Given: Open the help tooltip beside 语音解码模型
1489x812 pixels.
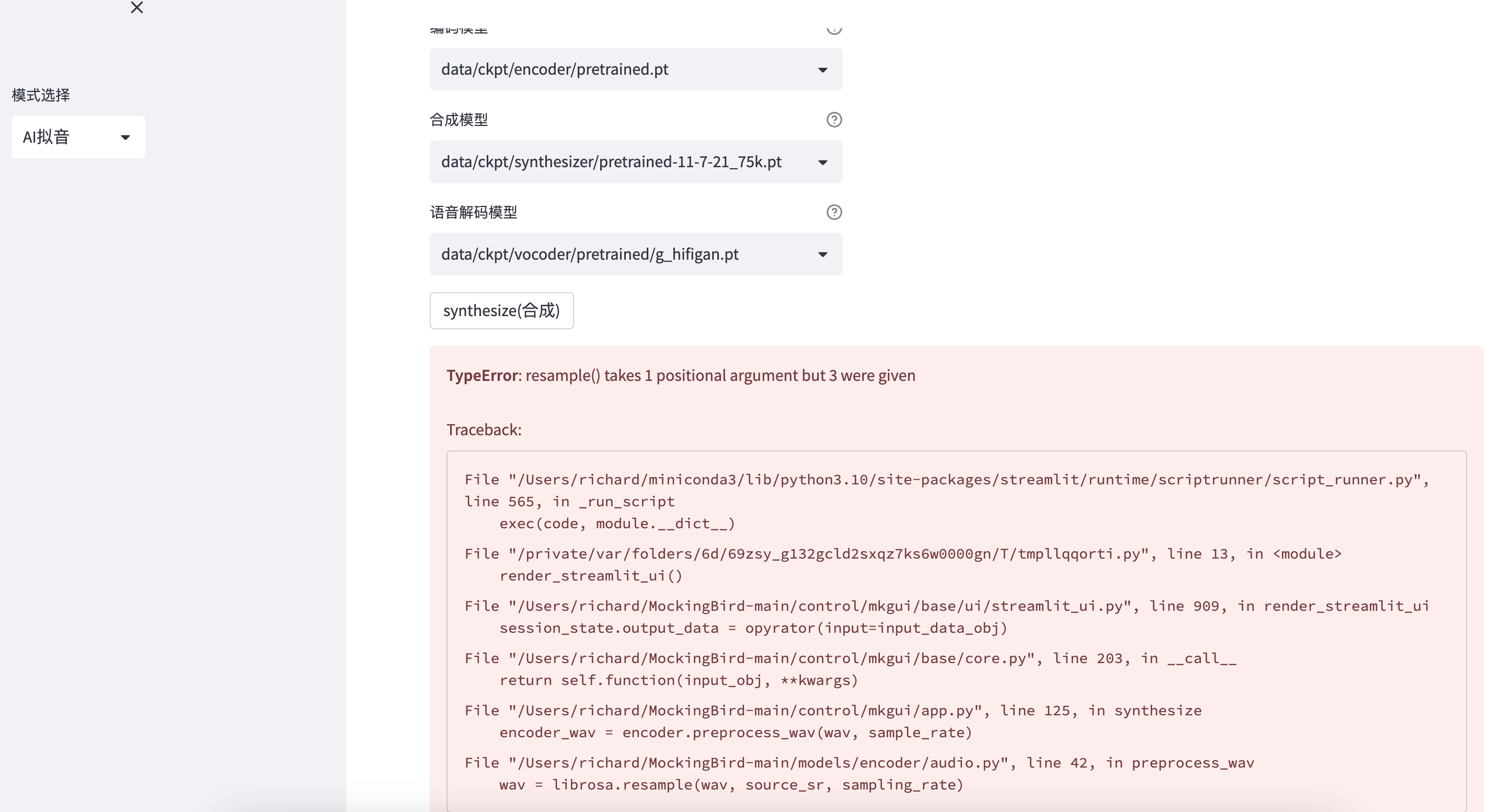Looking at the screenshot, I should tap(834, 212).
